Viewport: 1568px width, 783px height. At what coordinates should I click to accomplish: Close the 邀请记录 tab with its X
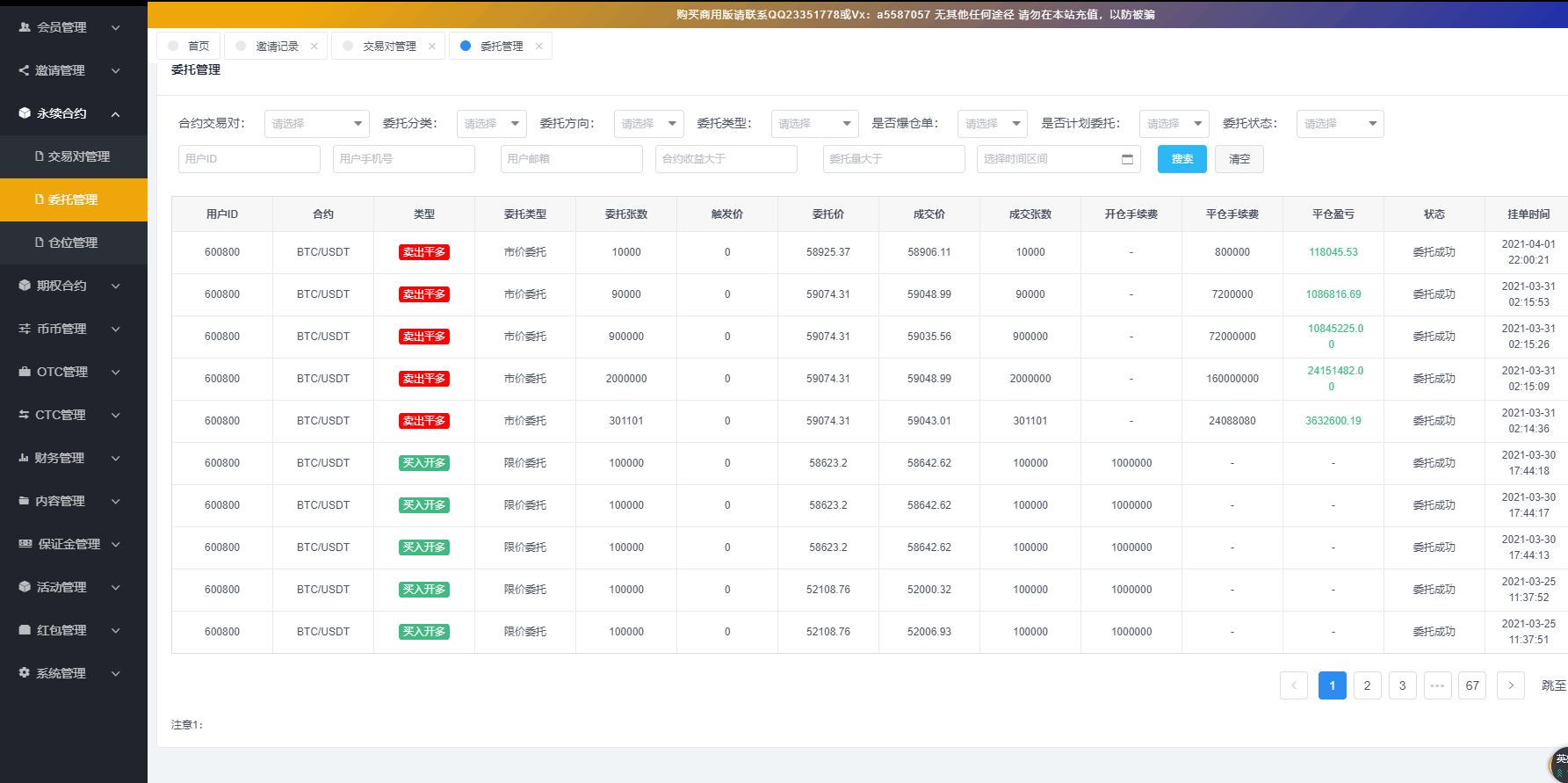click(314, 47)
